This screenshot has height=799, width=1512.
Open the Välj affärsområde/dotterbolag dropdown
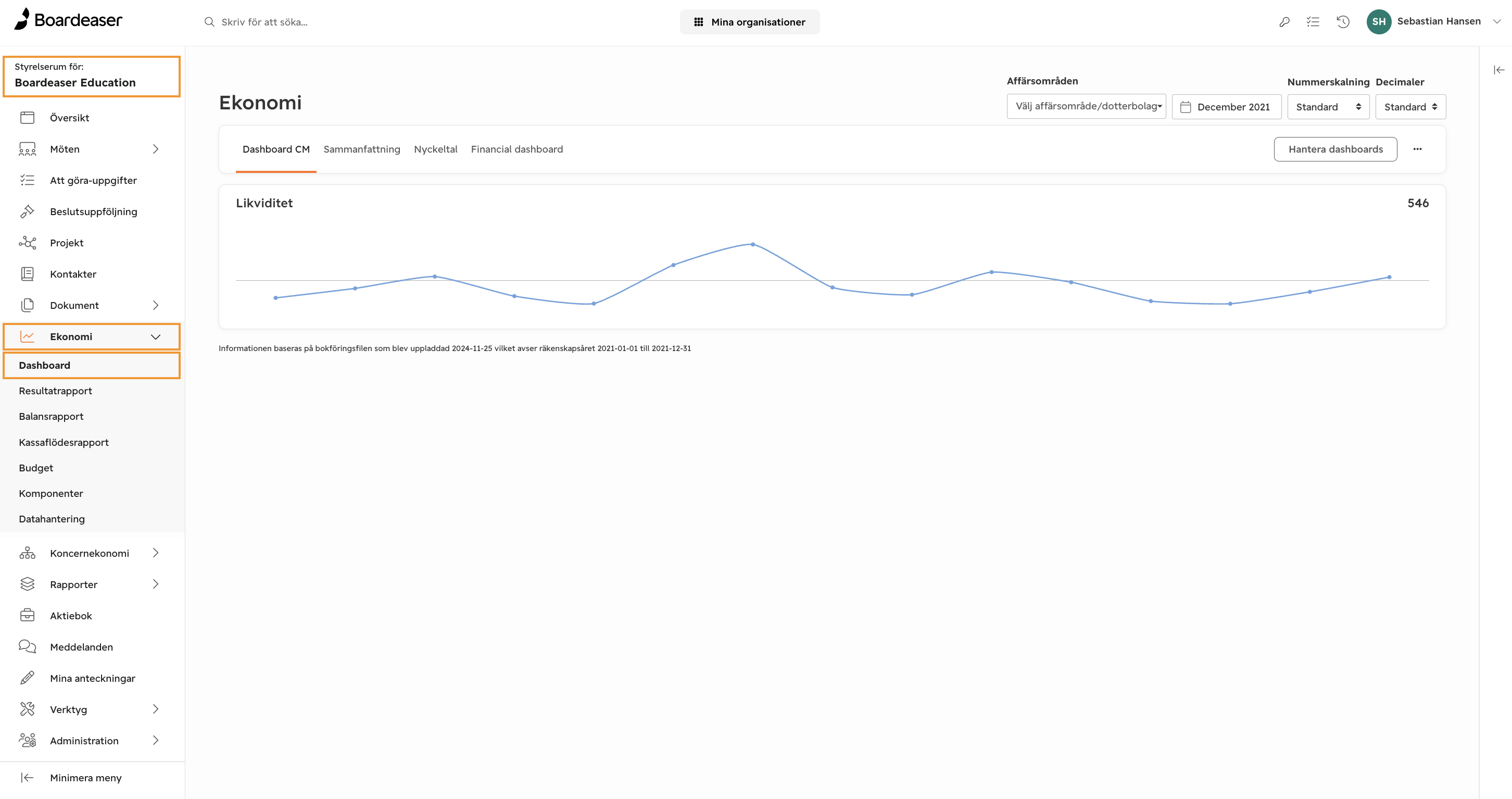(x=1087, y=106)
